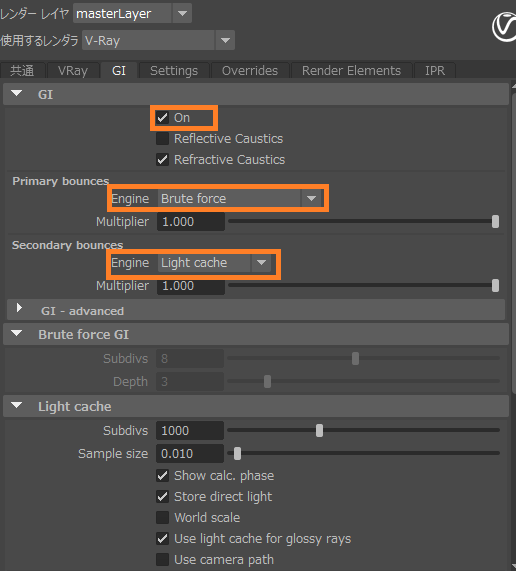Screen dimensions: 516x571
Task: Click Primary bounces Multiplier slider handle
Action: click(x=495, y=221)
